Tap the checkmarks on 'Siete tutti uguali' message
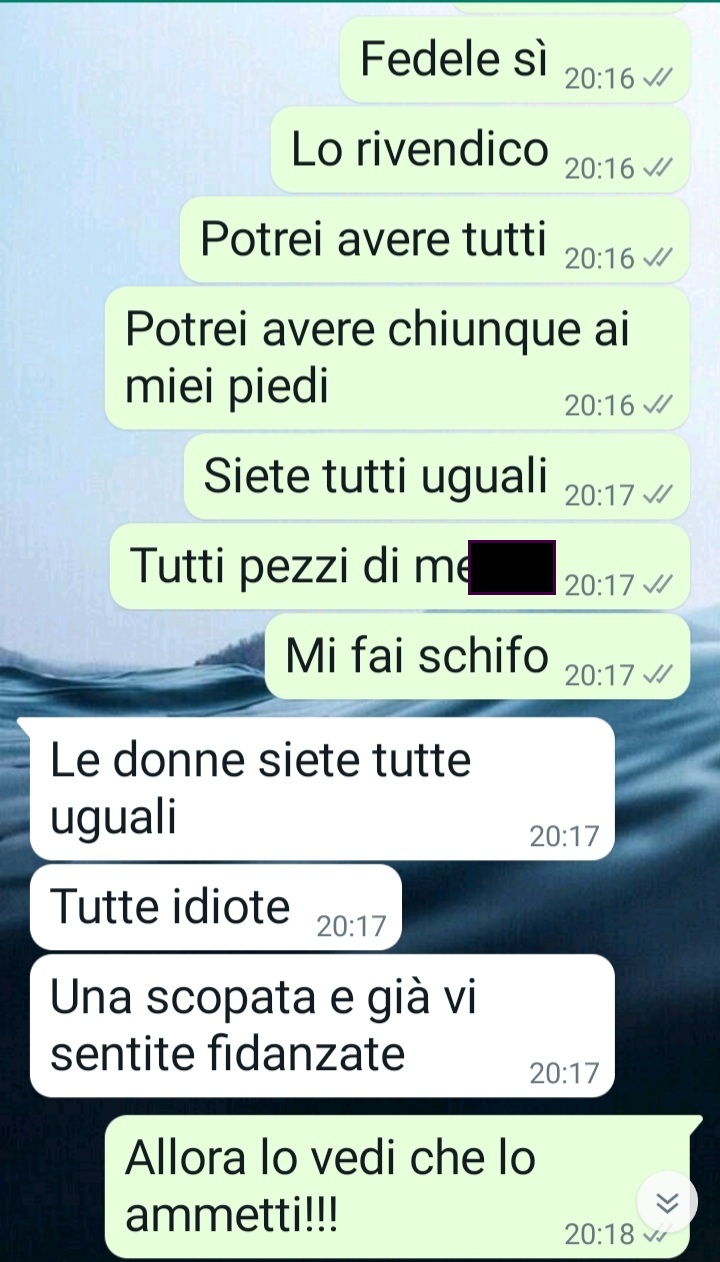 pyautogui.click(x=657, y=495)
